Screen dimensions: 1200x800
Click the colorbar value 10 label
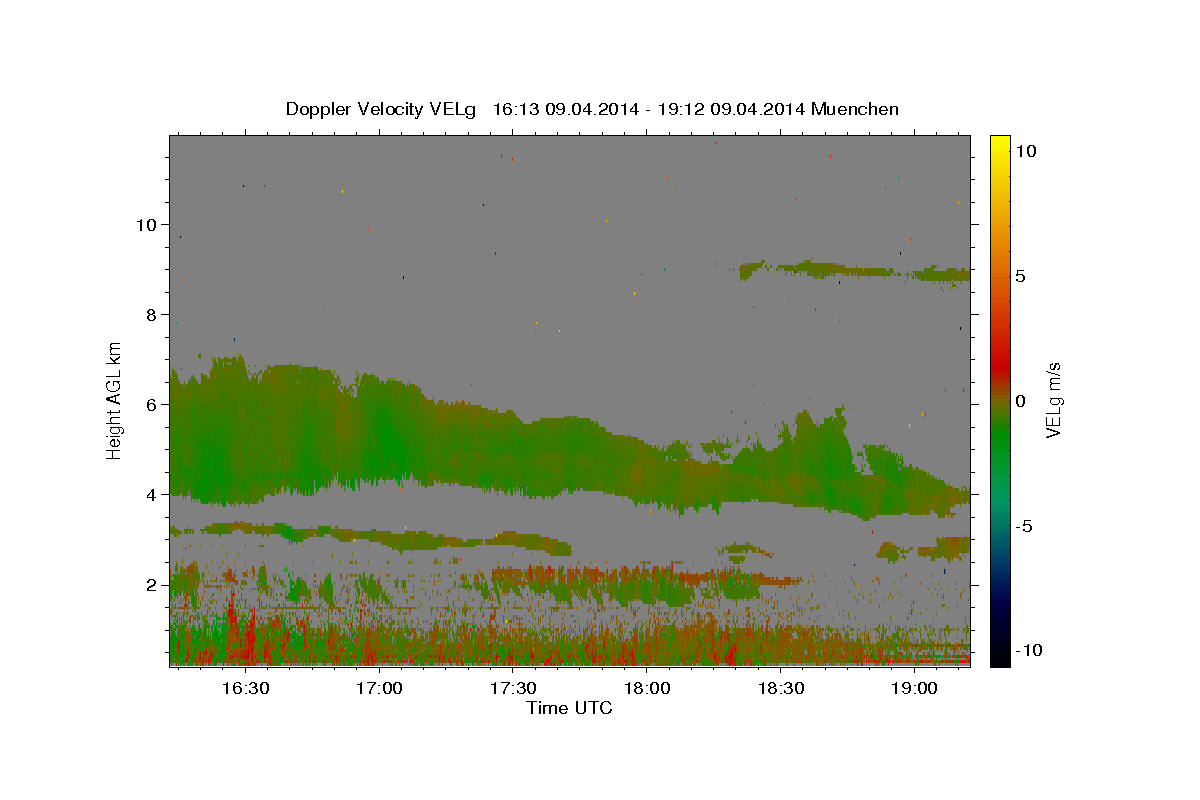1025,151
